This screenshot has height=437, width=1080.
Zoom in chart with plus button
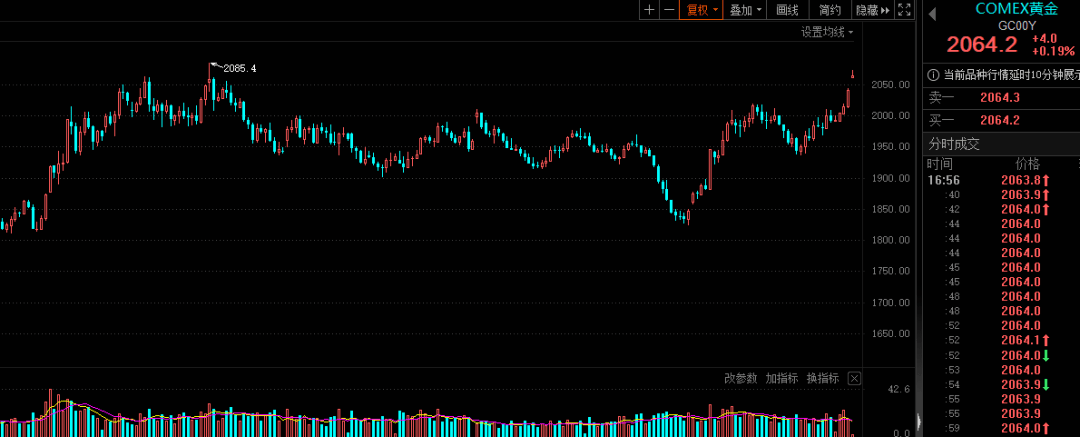pos(649,10)
